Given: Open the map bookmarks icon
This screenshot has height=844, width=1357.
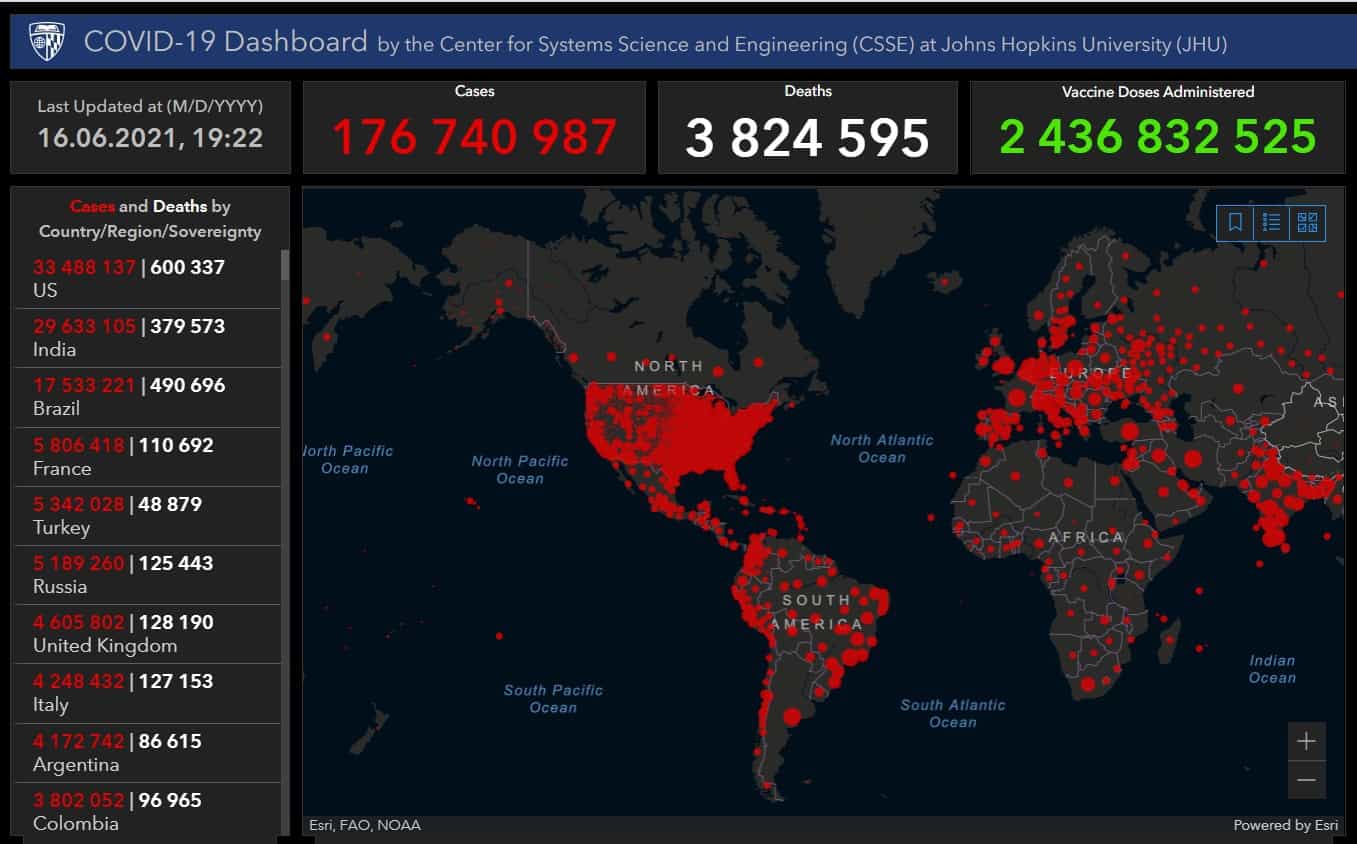Looking at the screenshot, I should pyautogui.click(x=1235, y=222).
